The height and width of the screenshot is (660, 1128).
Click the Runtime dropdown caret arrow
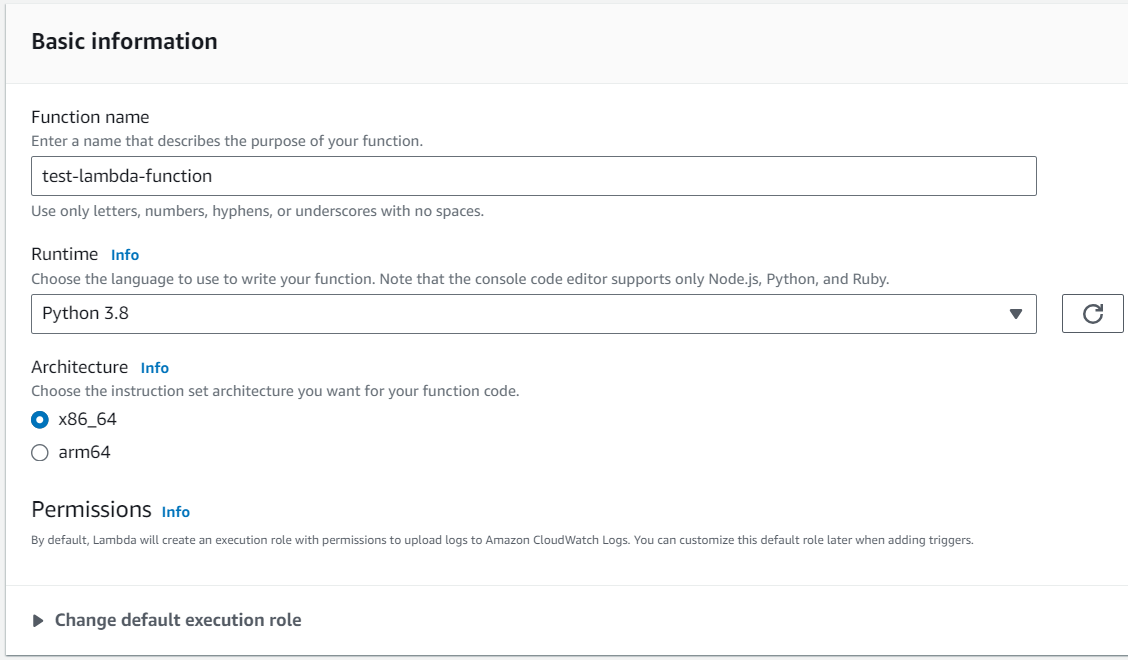pyautogui.click(x=1016, y=314)
